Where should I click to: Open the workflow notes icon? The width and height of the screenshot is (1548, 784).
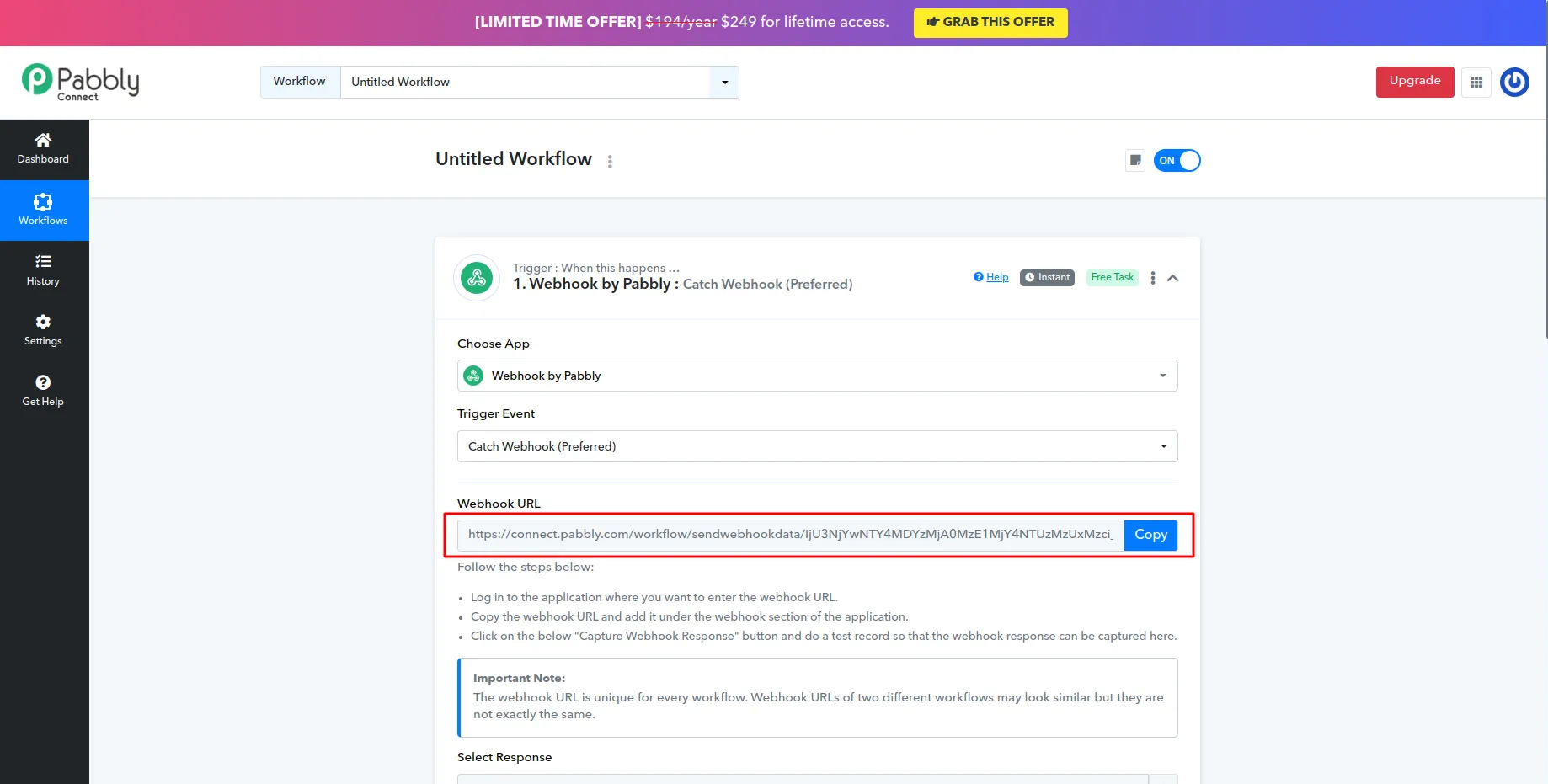point(1134,160)
